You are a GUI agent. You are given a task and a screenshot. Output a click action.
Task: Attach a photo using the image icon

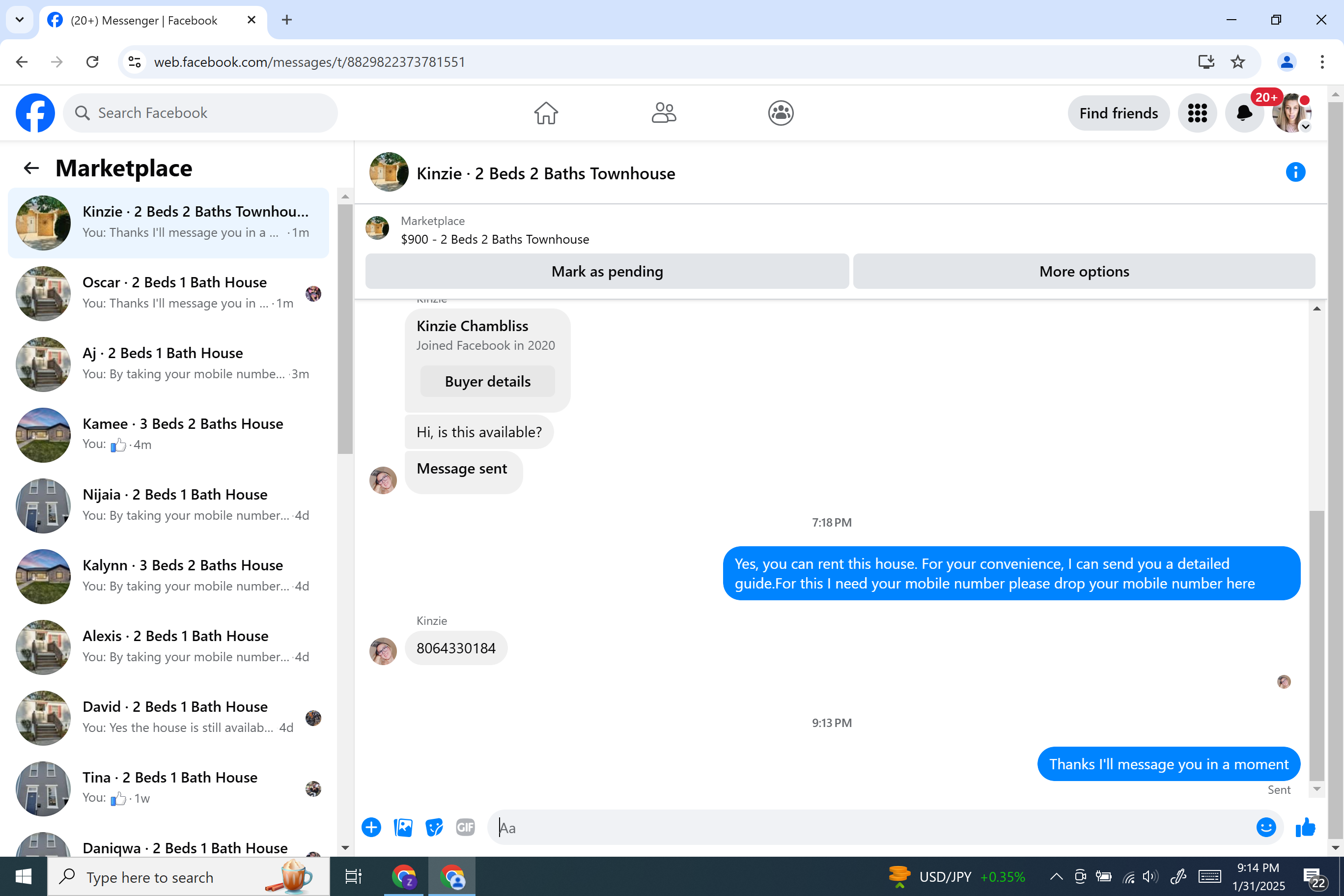click(403, 827)
